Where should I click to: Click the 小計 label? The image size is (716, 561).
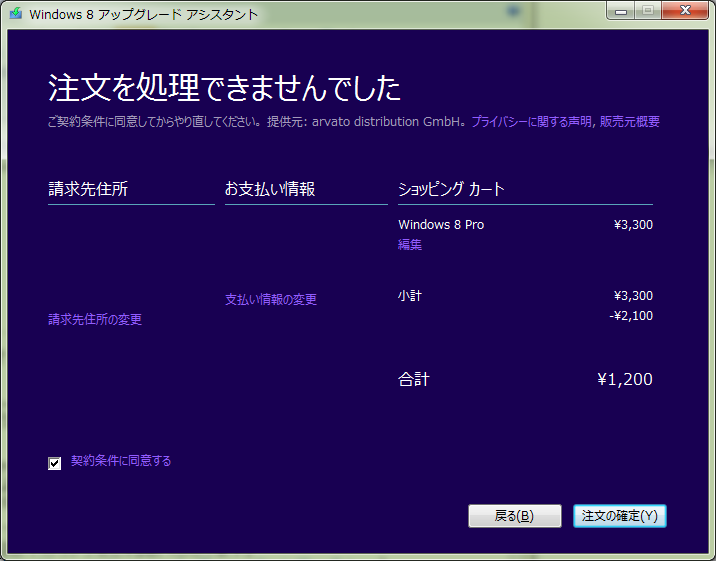coord(410,296)
